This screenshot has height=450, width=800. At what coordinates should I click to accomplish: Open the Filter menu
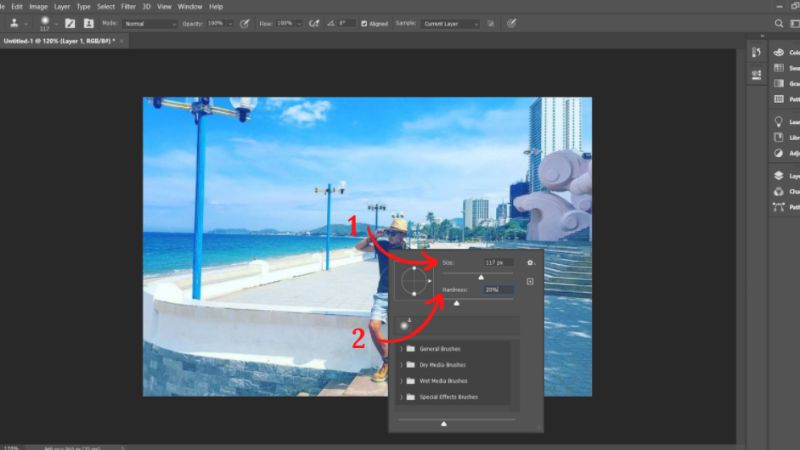click(129, 6)
